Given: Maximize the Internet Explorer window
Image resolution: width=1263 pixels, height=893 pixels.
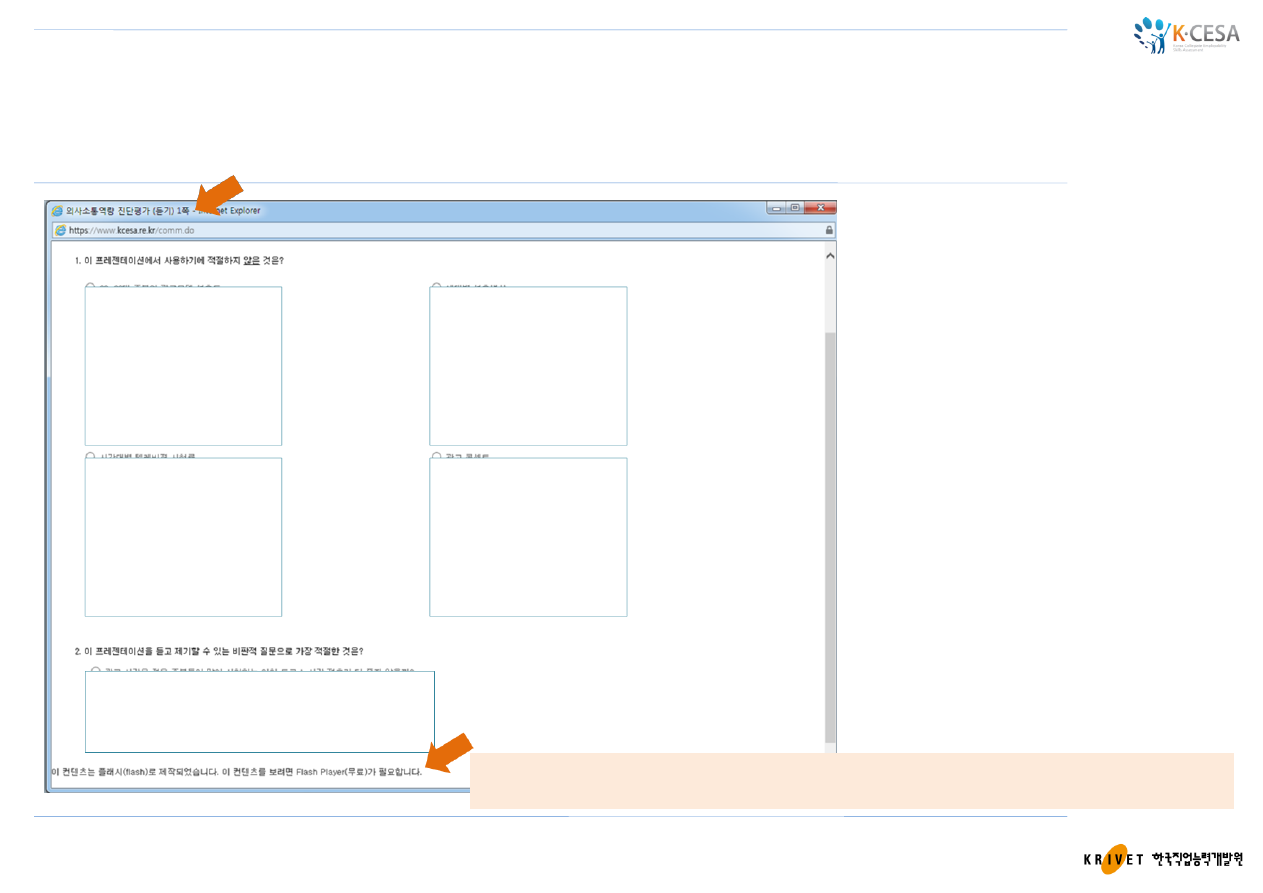Looking at the screenshot, I should (795, 208).
